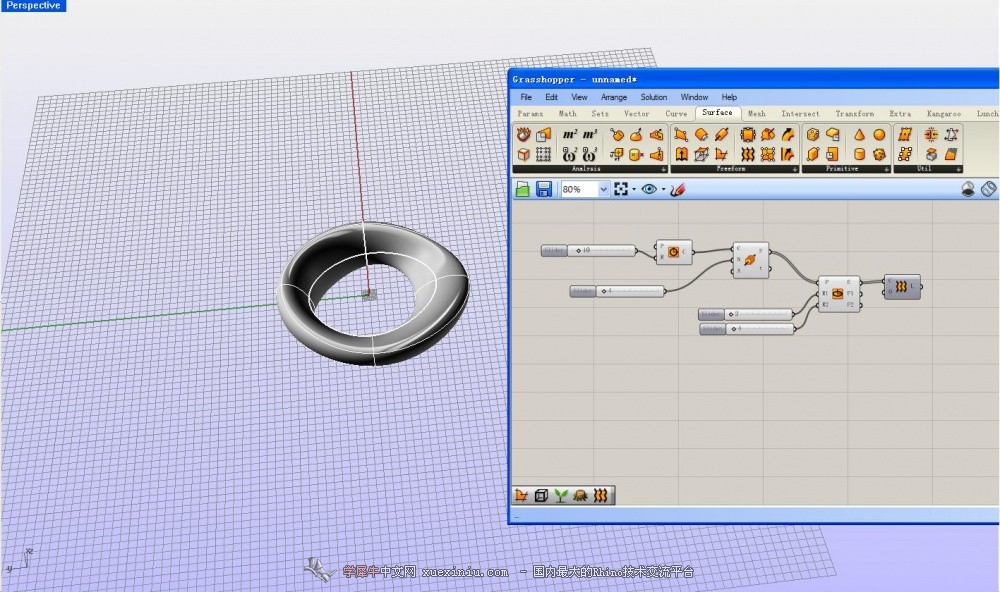Toggle the shaded preview mode icon
Screen dimensions: 1000x592
[967, 189]
